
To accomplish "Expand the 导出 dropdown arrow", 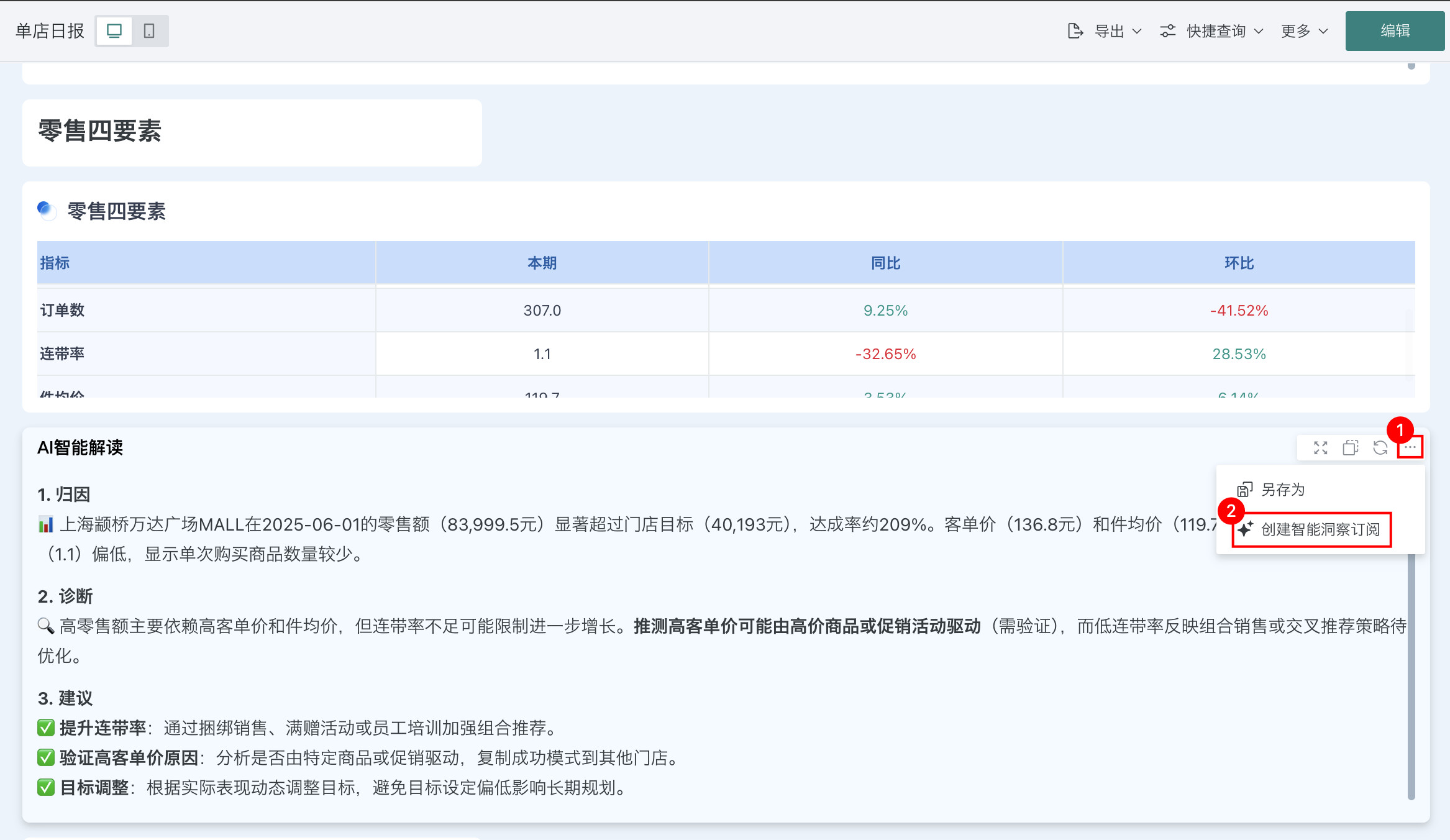I will tap(1137, 31).
